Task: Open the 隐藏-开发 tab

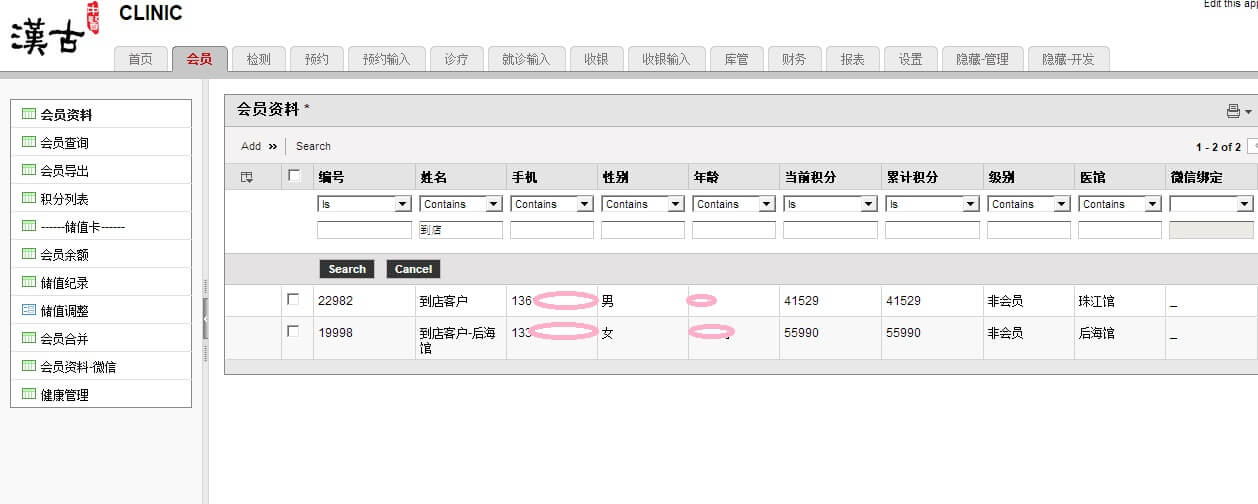Action: [1069, 59]
